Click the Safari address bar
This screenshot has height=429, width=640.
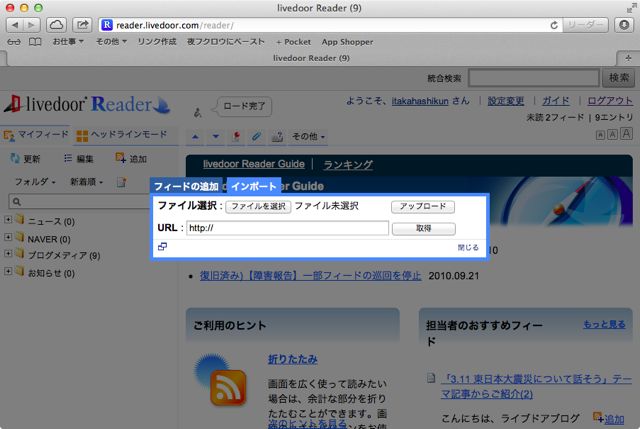pyautogui.click(x=330, y=25)
